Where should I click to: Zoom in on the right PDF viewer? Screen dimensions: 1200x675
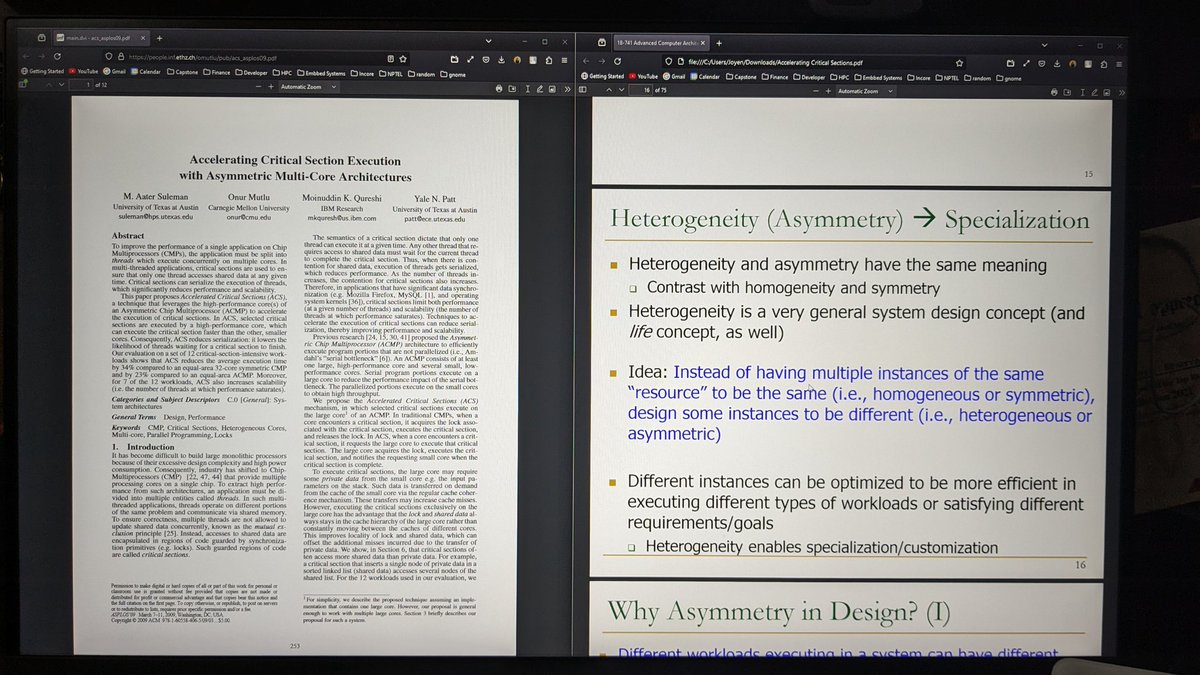[828, 91]
